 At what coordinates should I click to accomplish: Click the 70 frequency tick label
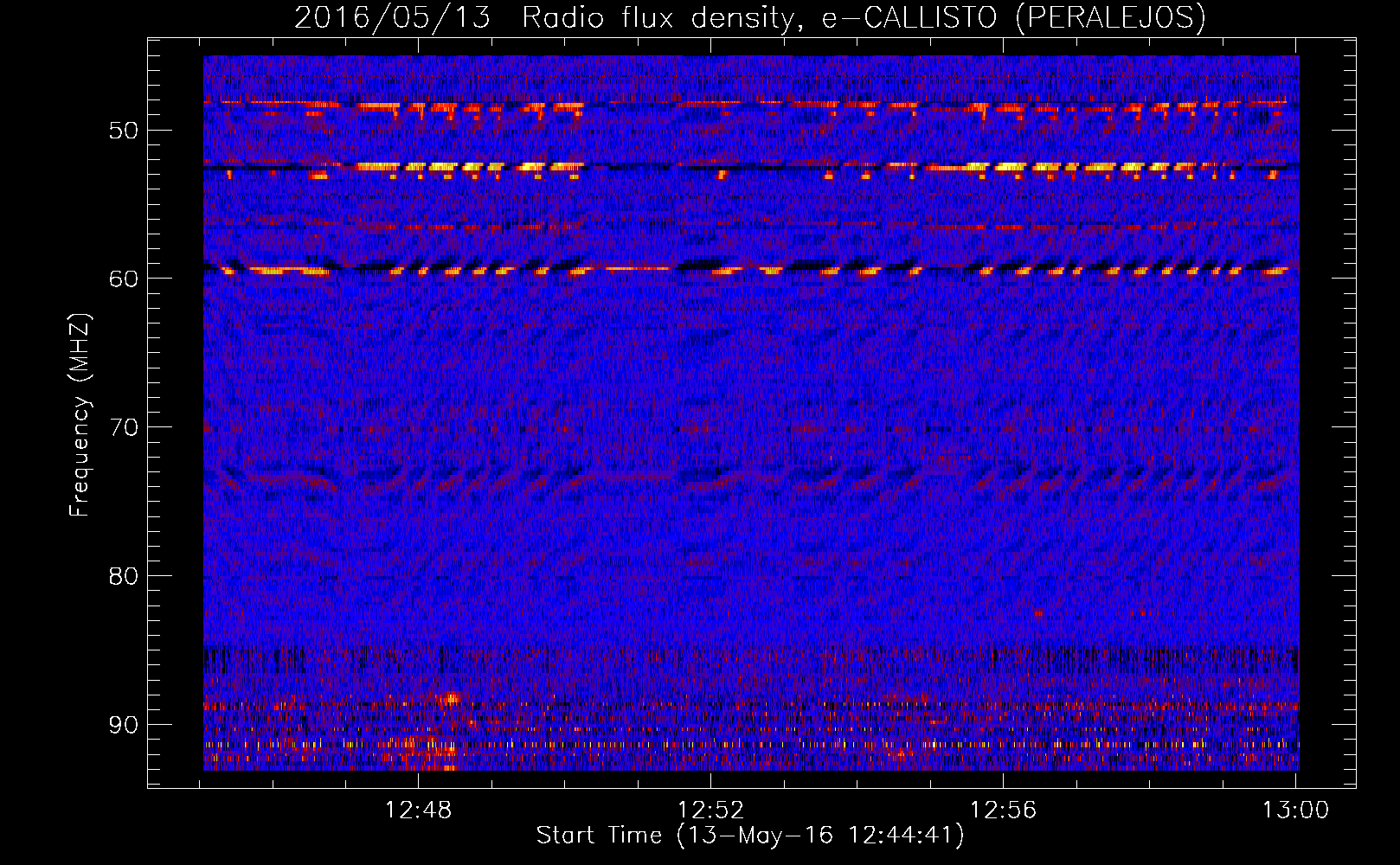(x=123, y=427)
